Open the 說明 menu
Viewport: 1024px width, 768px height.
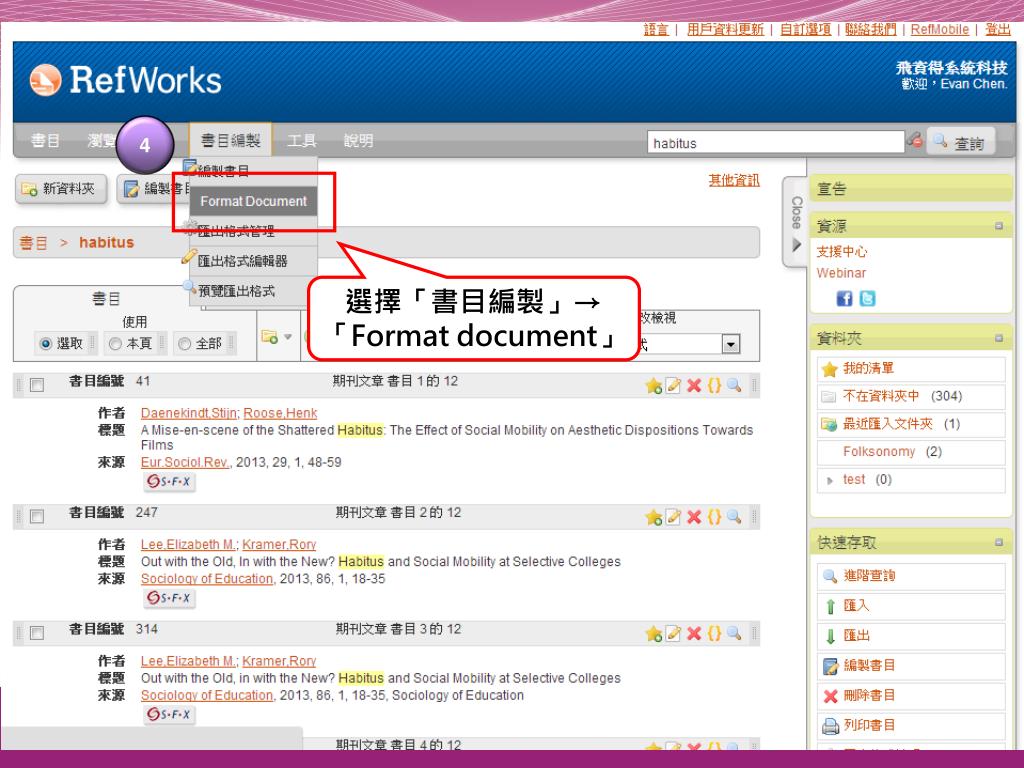coord(359,140)
